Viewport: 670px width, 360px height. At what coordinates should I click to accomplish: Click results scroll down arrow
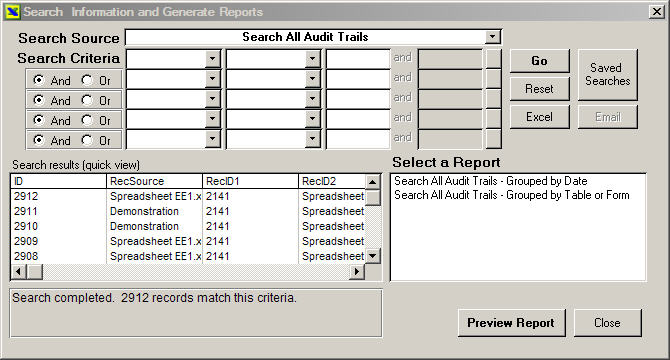tap(373, 256)
